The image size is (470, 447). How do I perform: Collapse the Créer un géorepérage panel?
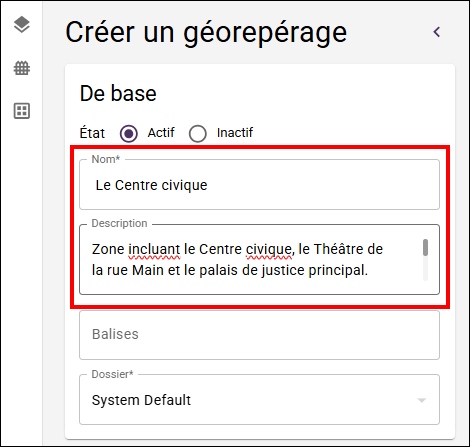[437, 32]
